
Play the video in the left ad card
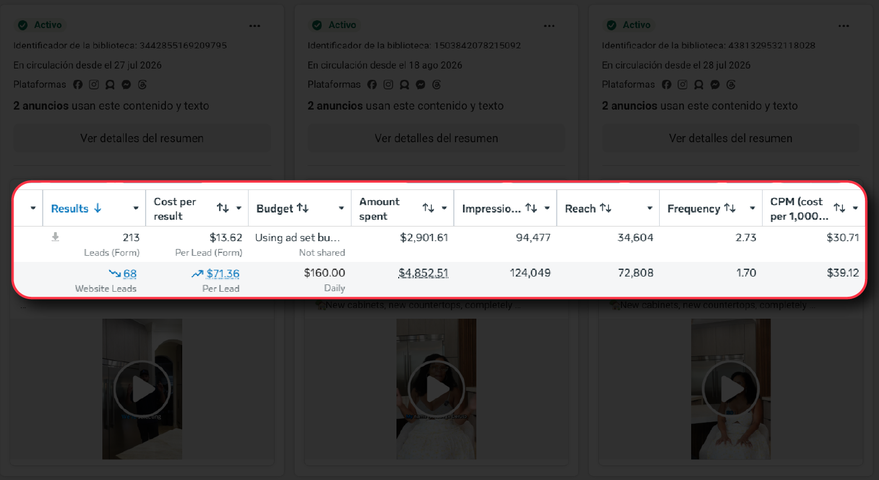(x=142, y=389)
